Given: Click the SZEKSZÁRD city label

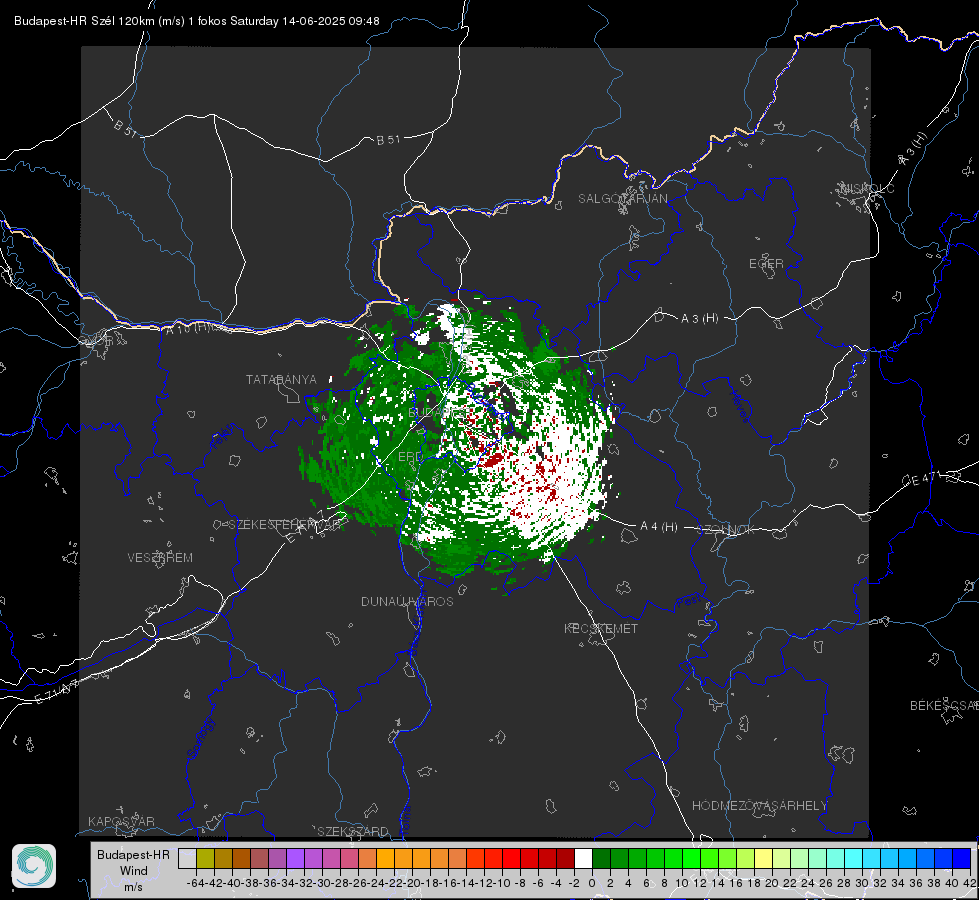Looking at the screenshot, I should point(353,831).
